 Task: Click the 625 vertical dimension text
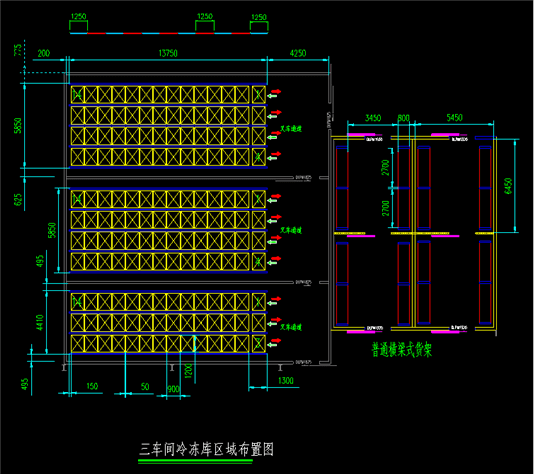pos(18,200)
